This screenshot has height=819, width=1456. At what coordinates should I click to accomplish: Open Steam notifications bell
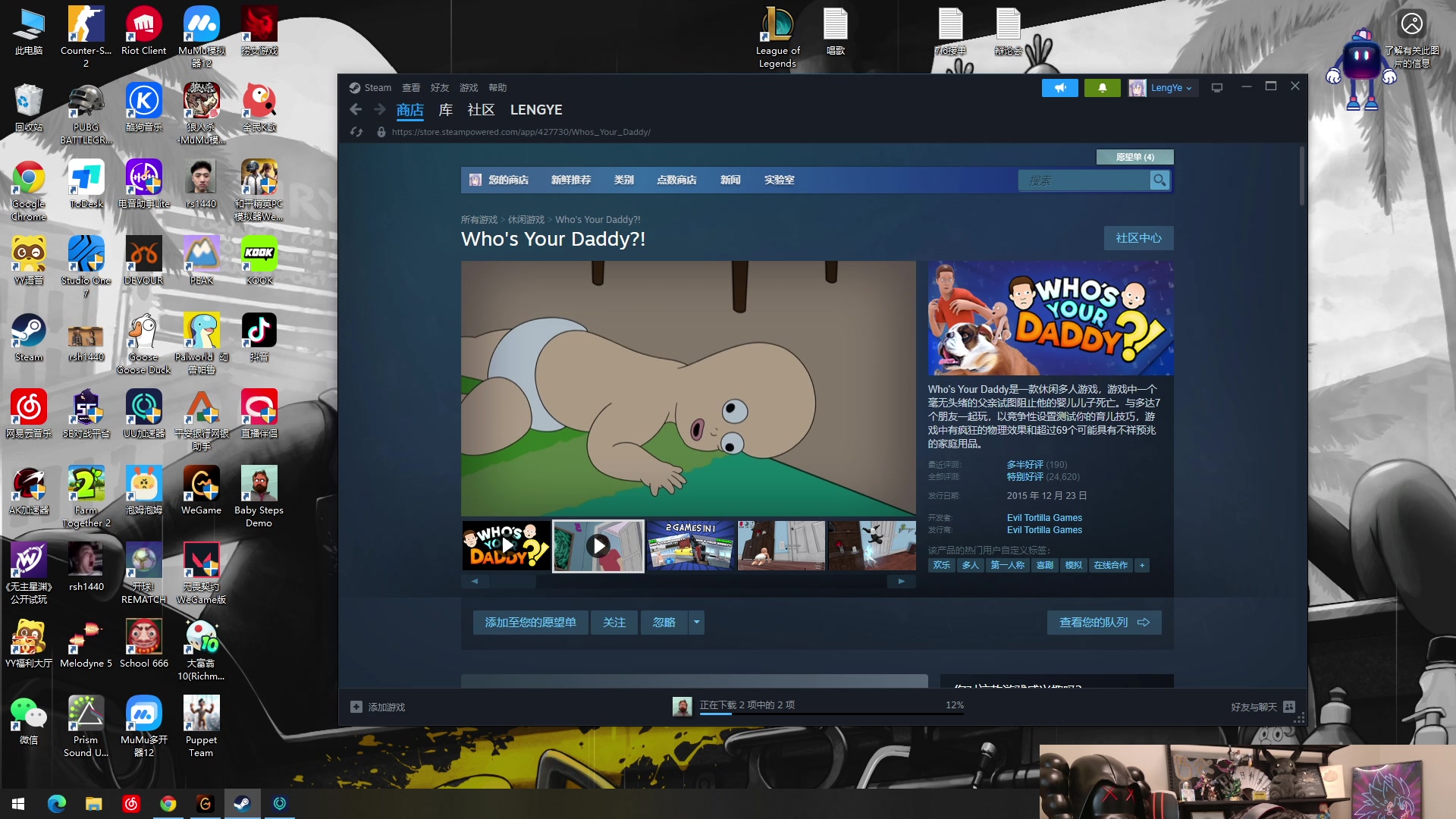(1103, 88)
